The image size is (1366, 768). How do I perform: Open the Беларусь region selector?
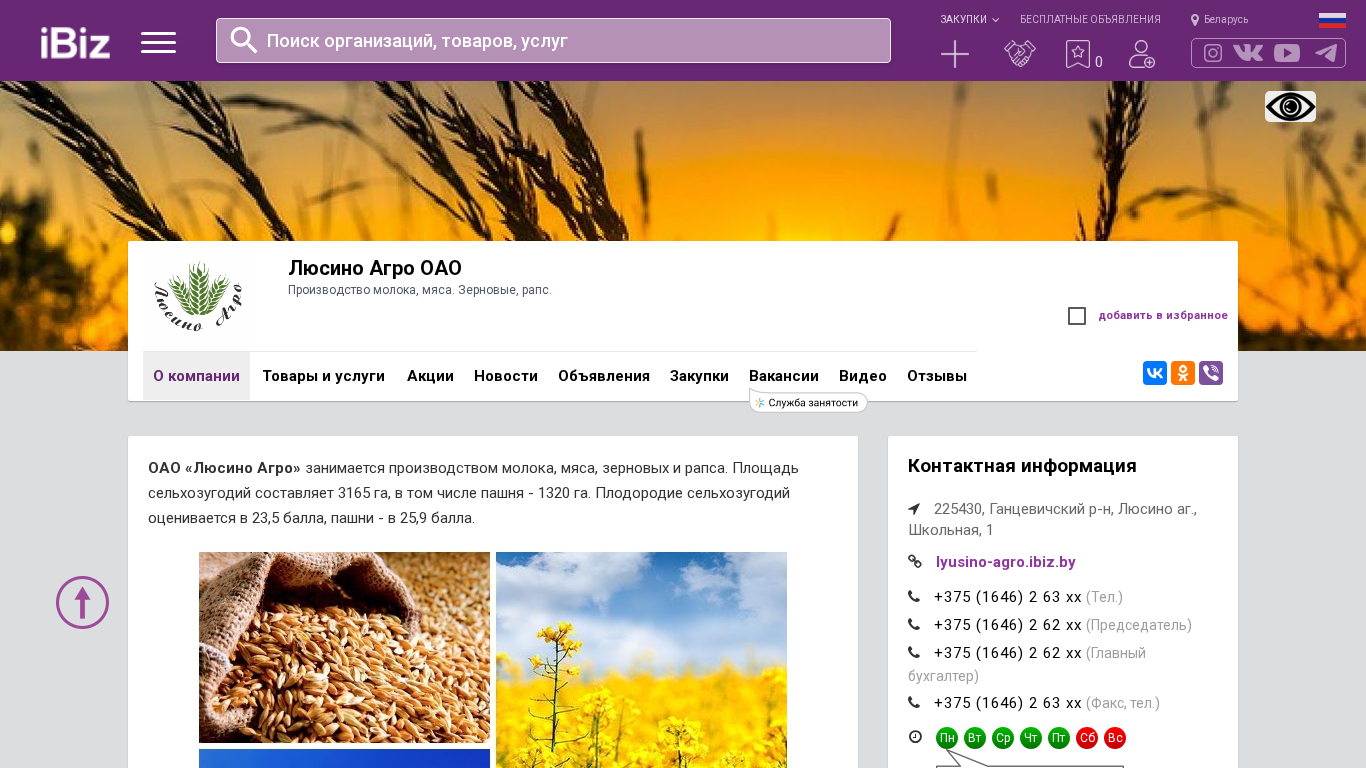[1219, 20]
